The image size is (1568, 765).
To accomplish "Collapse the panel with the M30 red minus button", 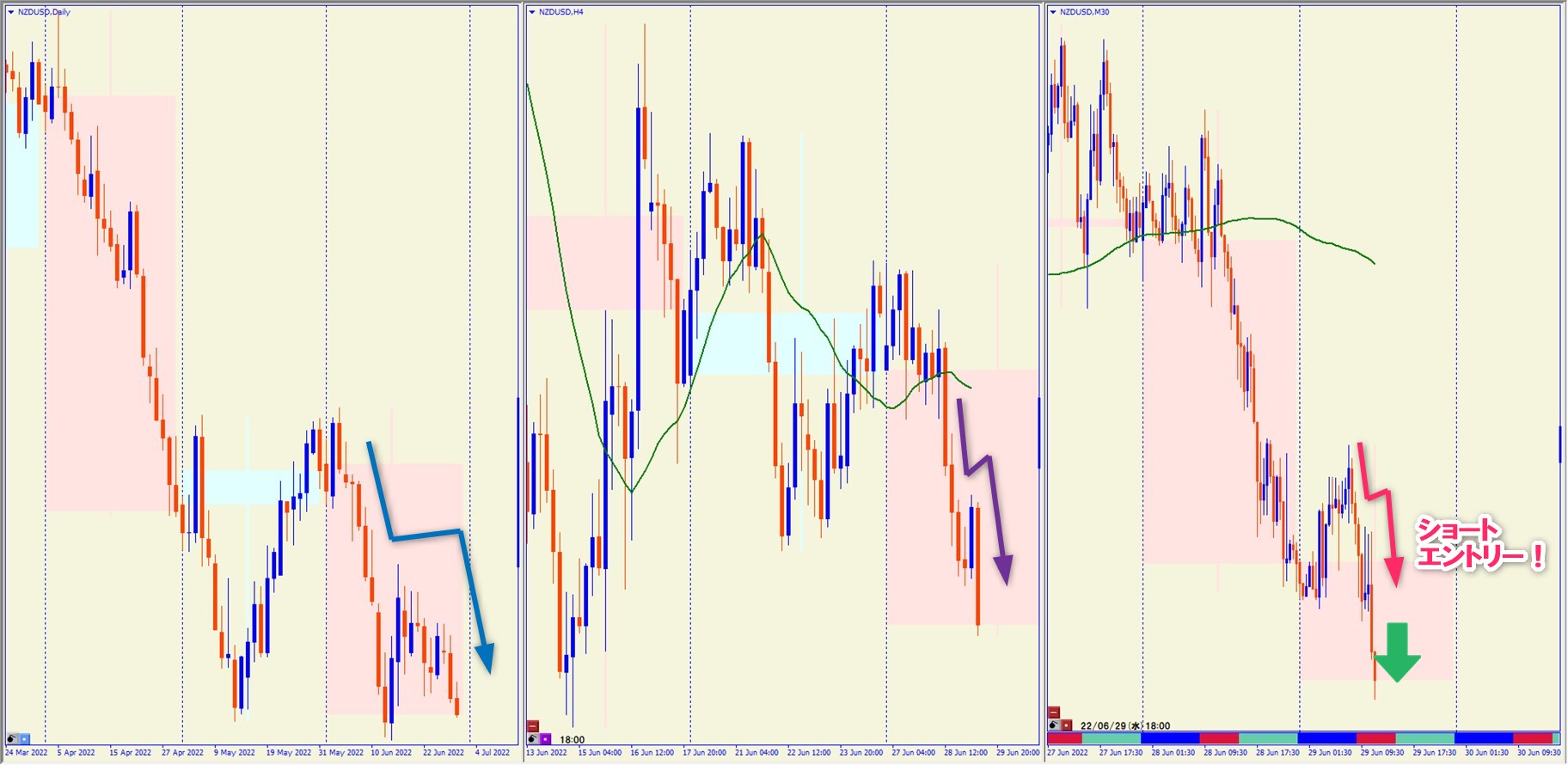I will tap(1054, 713).
